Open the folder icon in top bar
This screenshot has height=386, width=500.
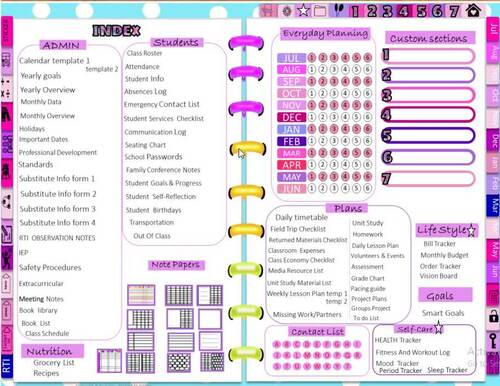[320, 11]
